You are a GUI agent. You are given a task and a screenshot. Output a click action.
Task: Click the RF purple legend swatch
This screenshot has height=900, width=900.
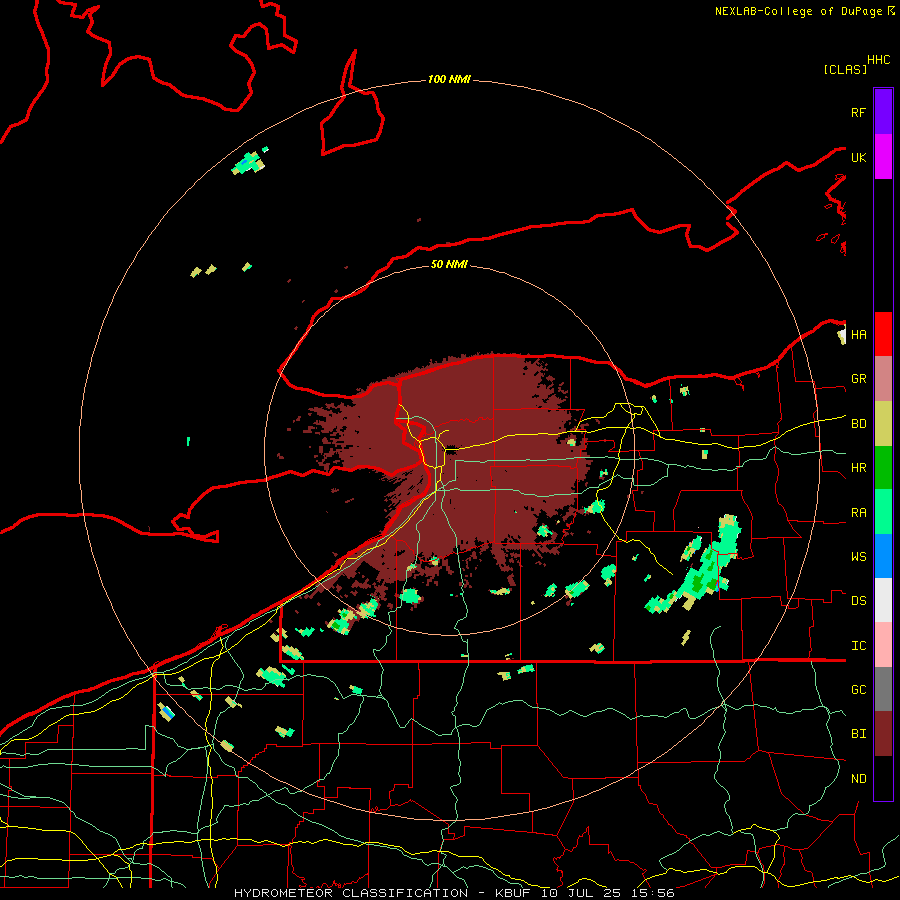pyautogui.click(x=883, y=112)
